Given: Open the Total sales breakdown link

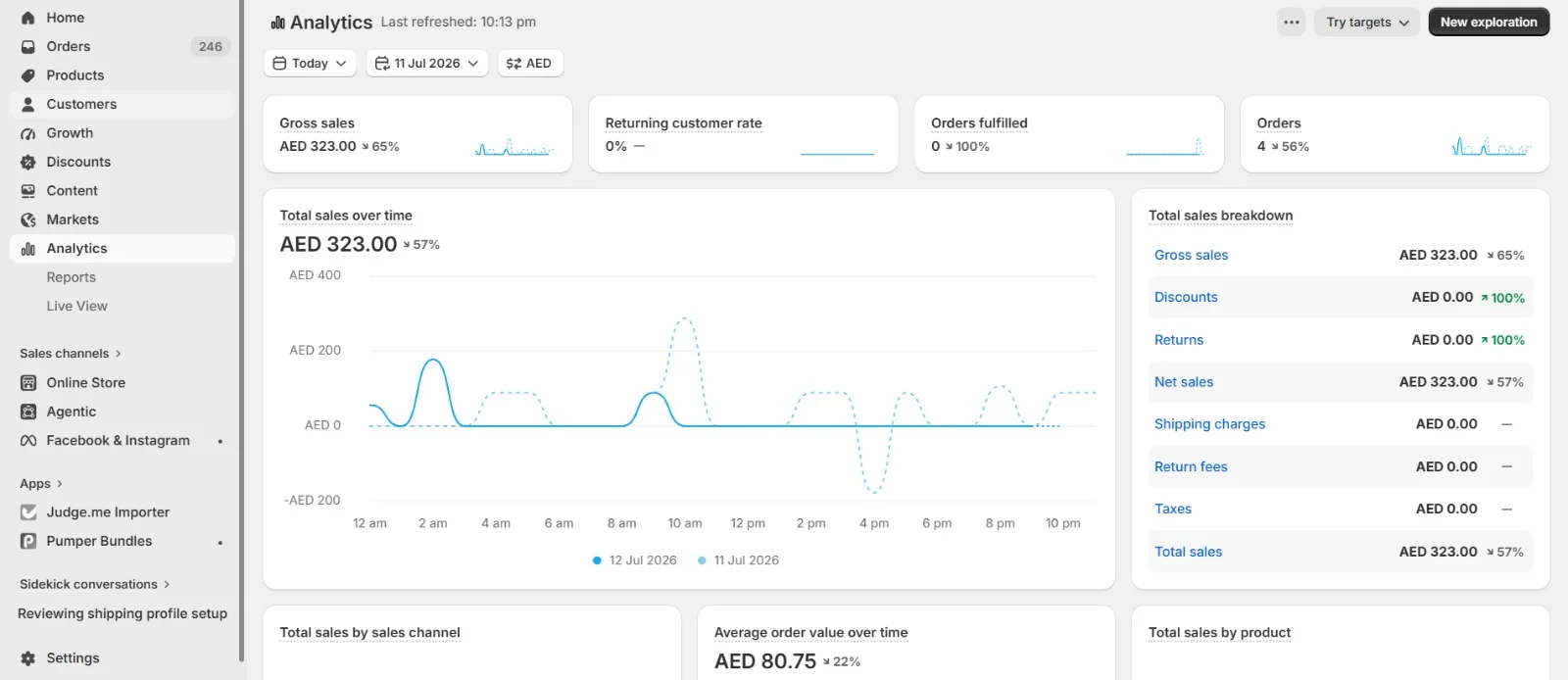Looking at the screenshot, I should click(x=1188, y=552).
